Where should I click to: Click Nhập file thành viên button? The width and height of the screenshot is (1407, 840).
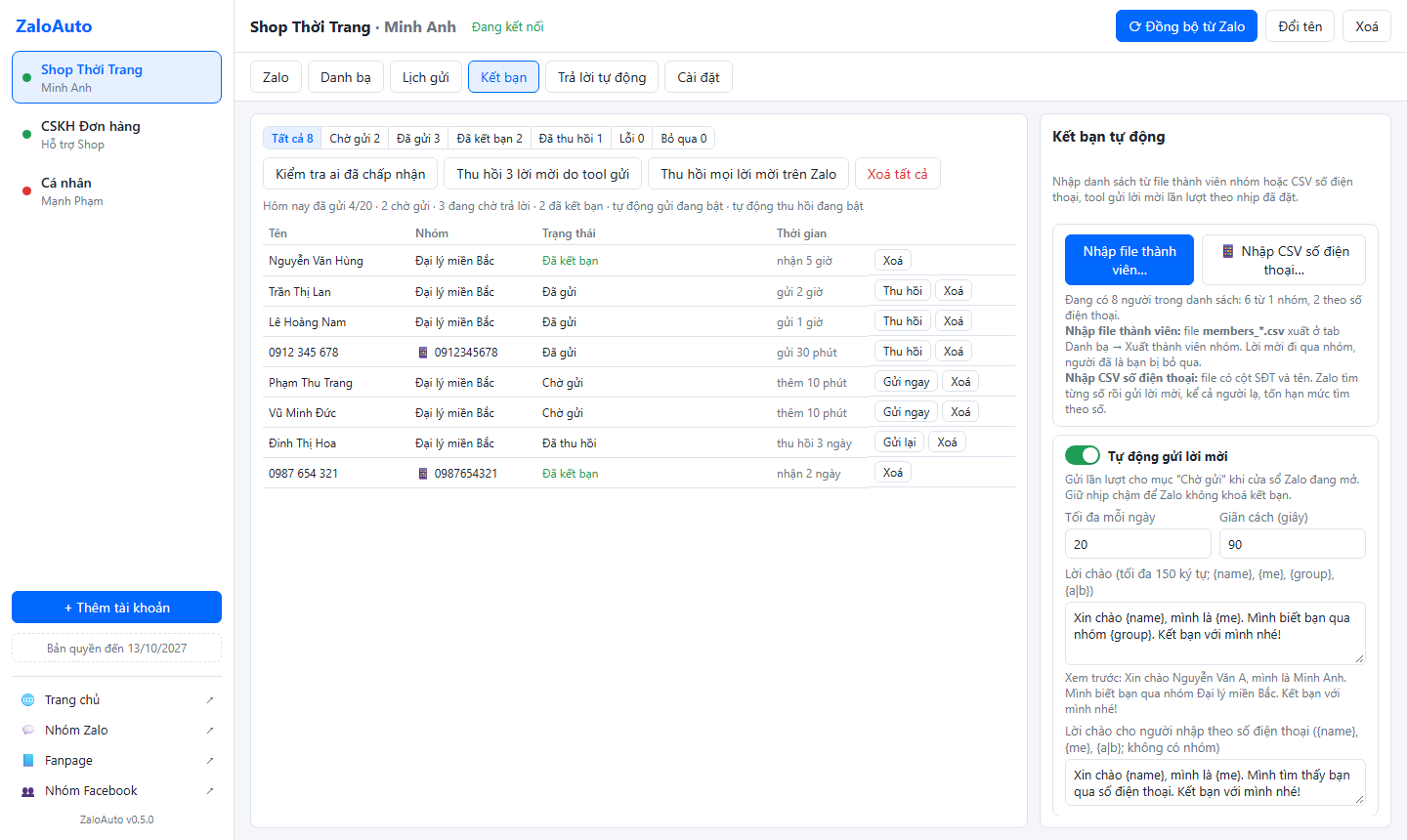1130,260
